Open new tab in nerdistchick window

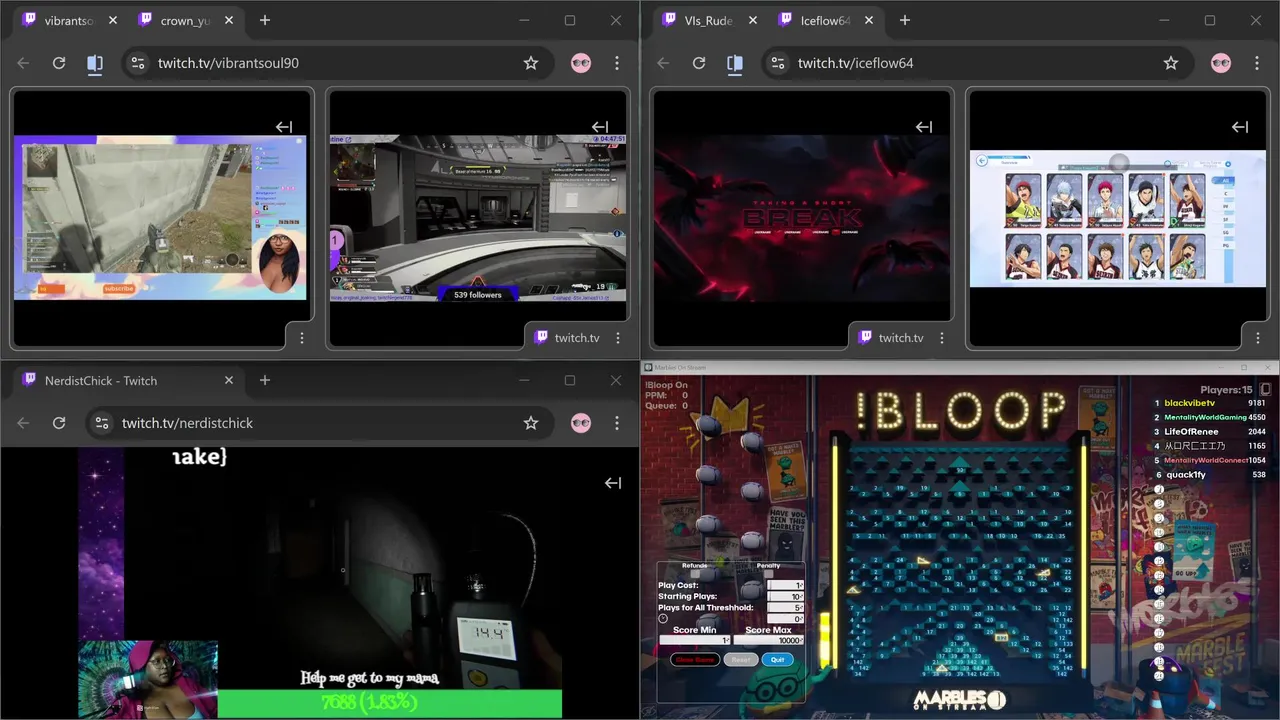point(265,380)
